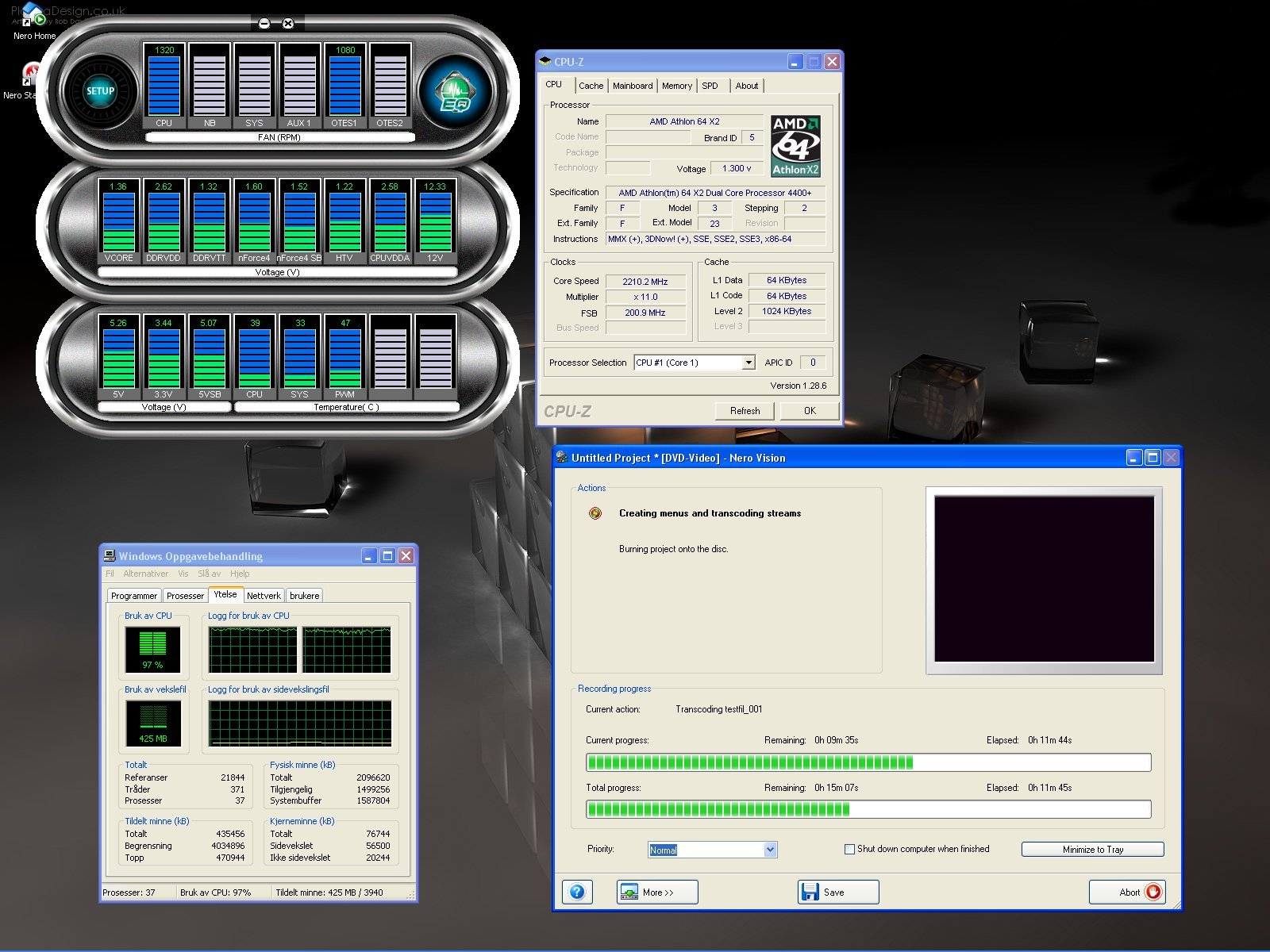Select the CPU fan RPM gauge
Screen dimensions: 1270x952
point(164,86)
